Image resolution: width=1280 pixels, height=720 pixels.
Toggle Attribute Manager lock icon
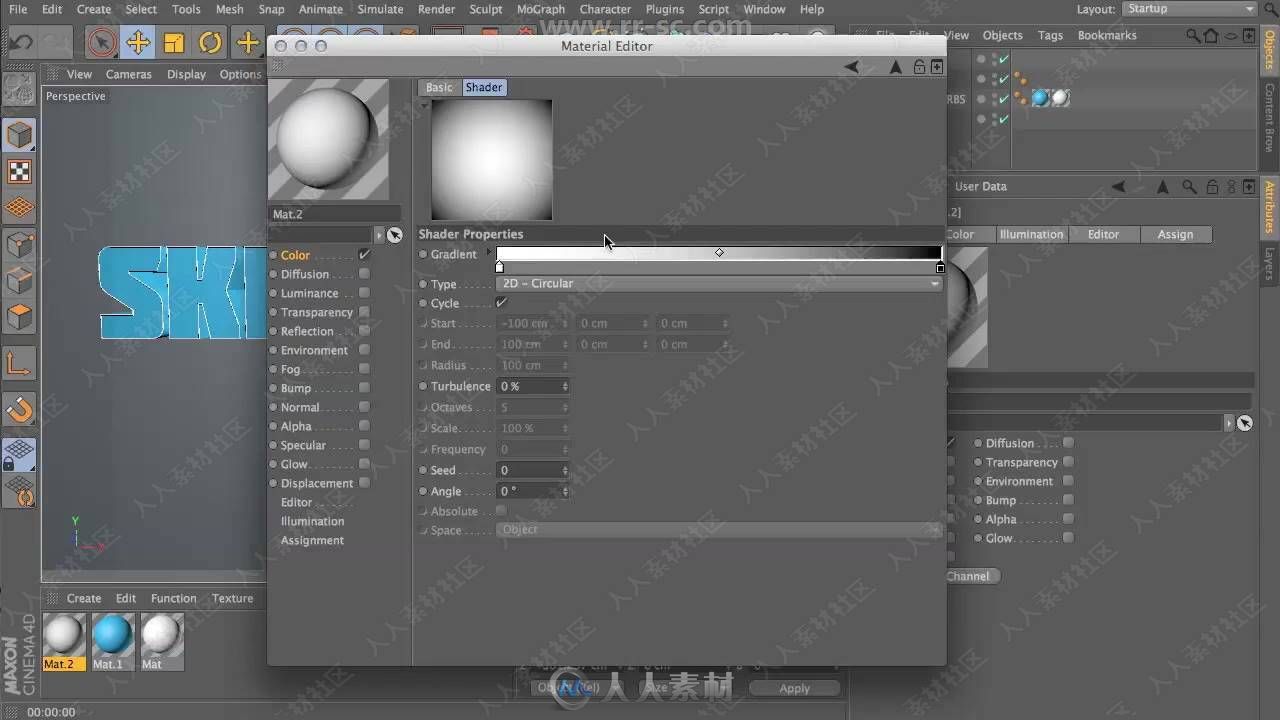coord(1212,187)
